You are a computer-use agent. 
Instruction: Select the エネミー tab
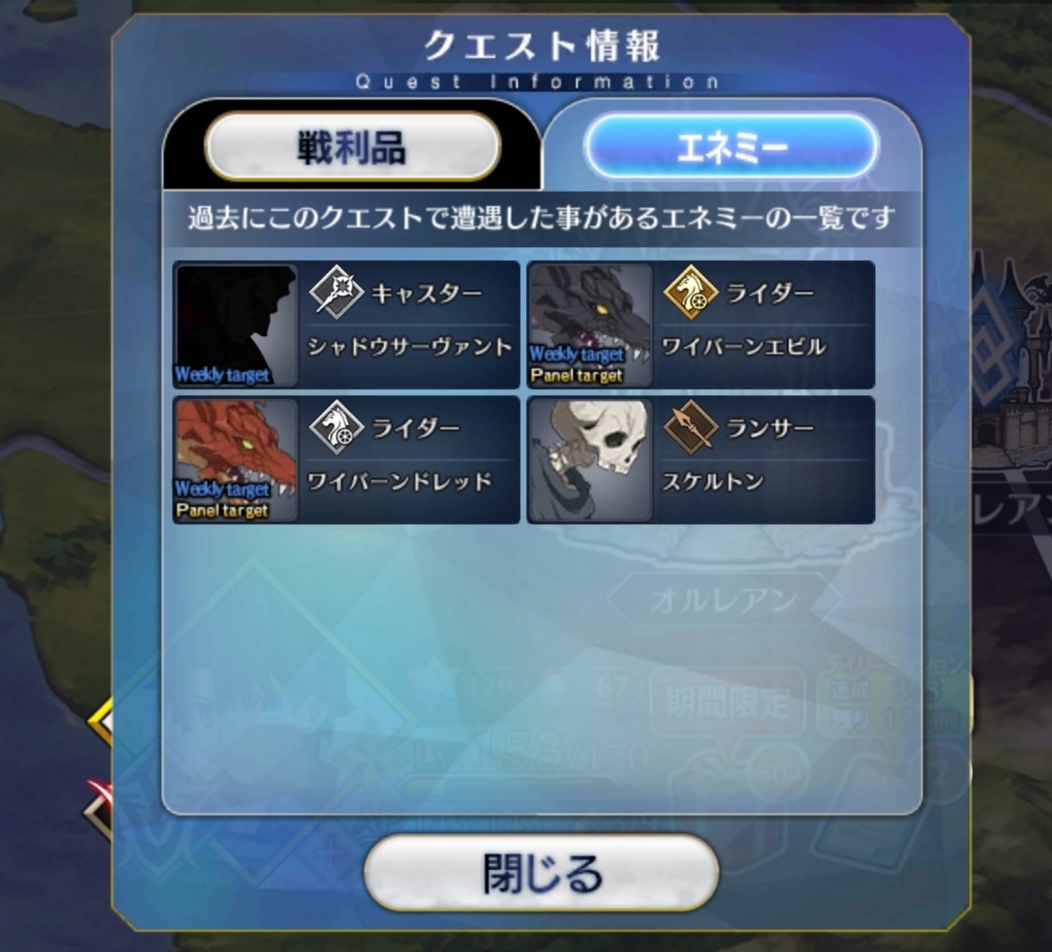click(731, 146)
